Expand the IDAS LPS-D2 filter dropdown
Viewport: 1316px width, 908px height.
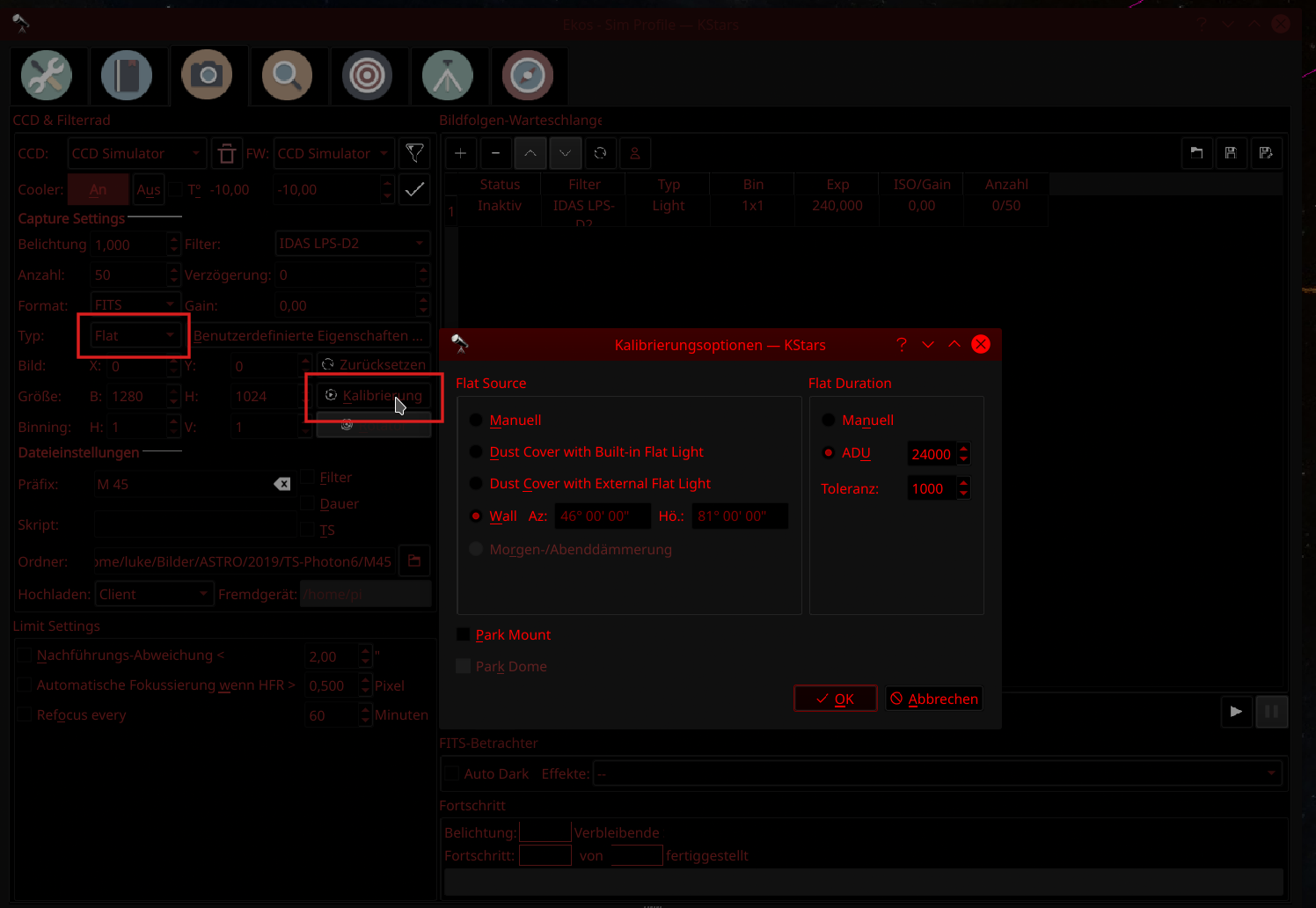(x=352, y=244)
